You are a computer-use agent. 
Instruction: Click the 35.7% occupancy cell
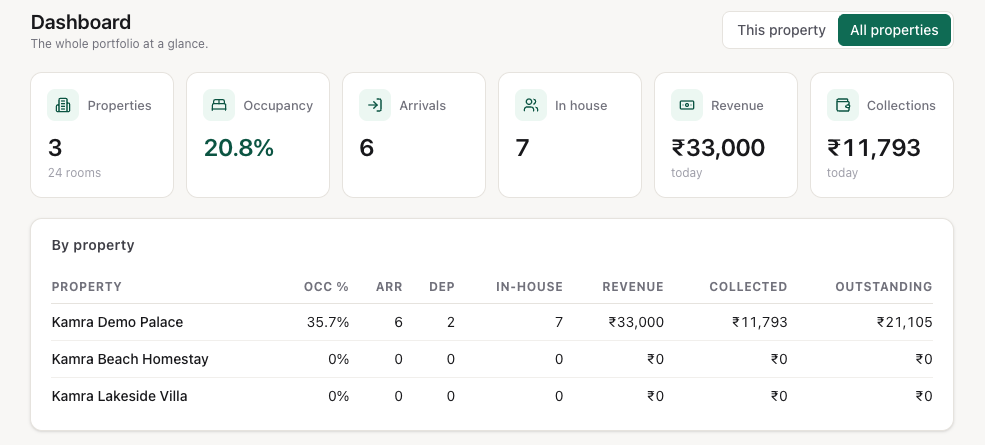click(x=328, y=322)
